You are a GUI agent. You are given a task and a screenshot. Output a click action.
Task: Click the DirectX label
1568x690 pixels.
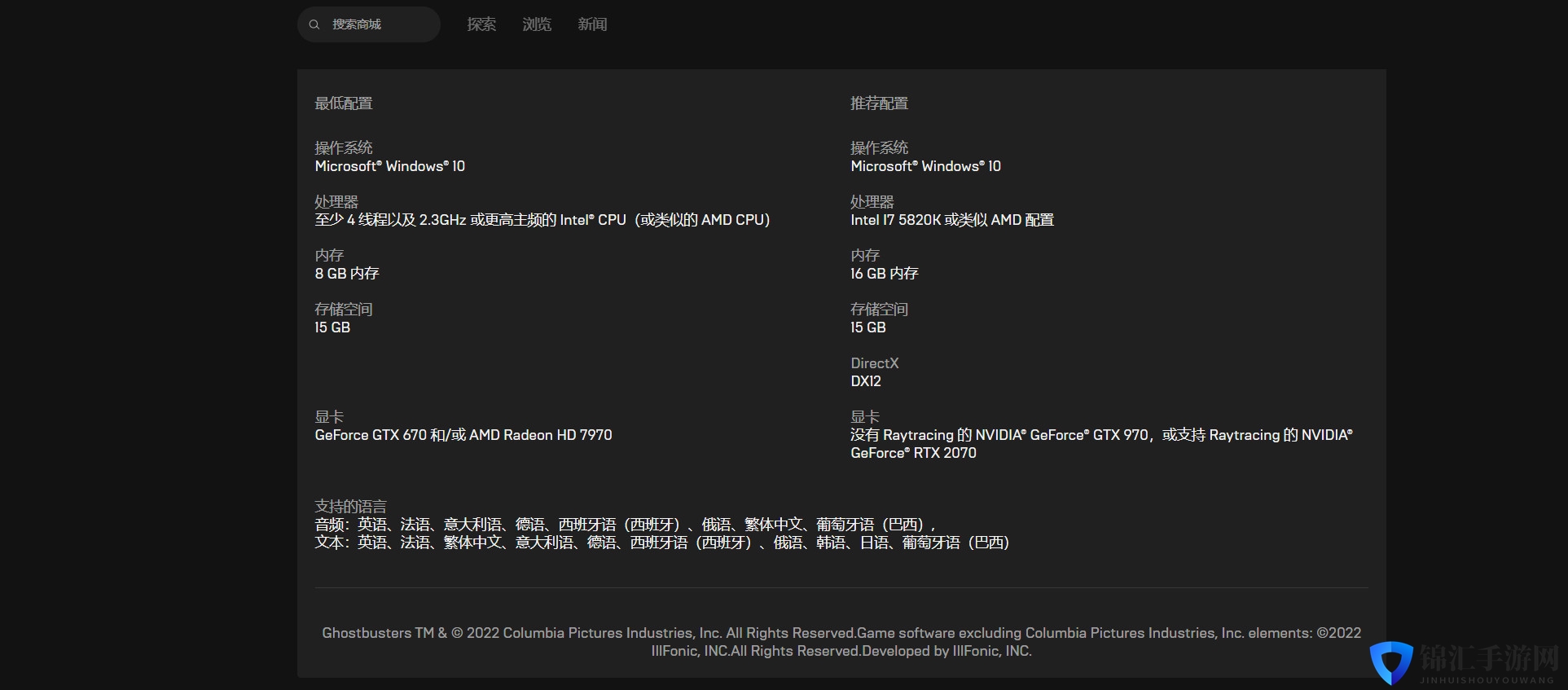875,363
